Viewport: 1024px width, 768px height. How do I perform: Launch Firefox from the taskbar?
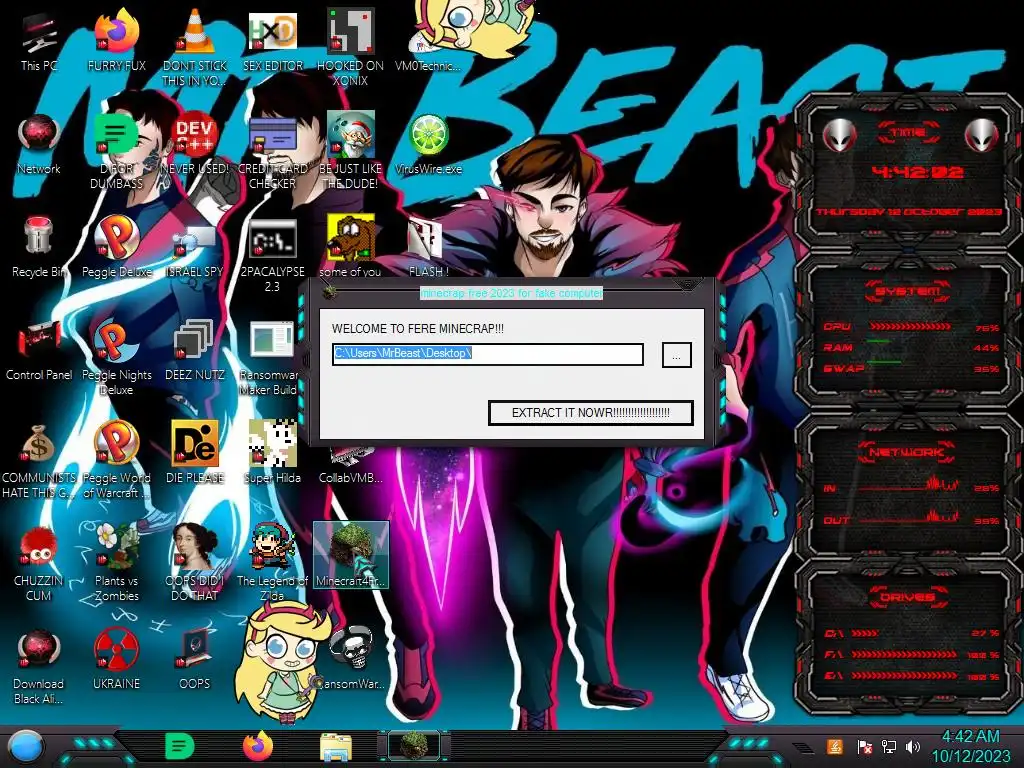(257, 746)
